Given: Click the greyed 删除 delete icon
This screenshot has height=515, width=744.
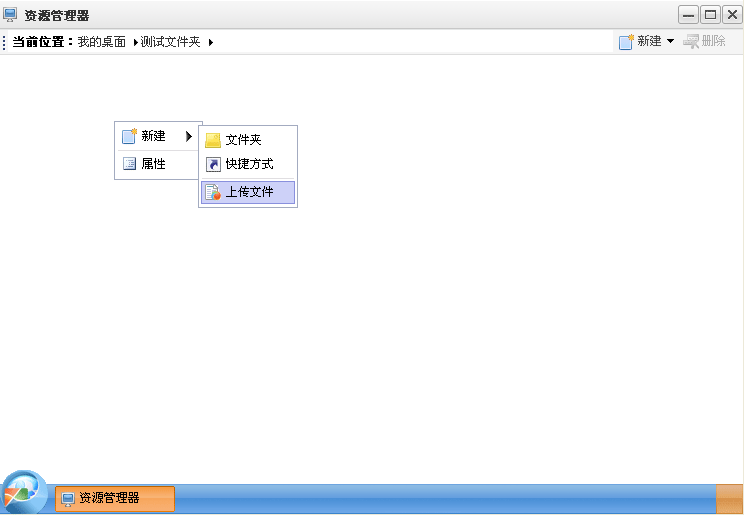Looking at the screenshot, I should 691,41.
